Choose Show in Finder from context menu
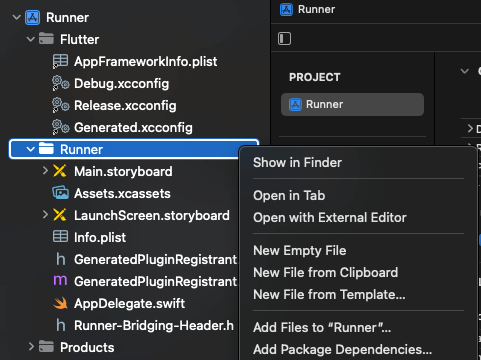Screen dimensions: 481x360 tap(297, 163)
